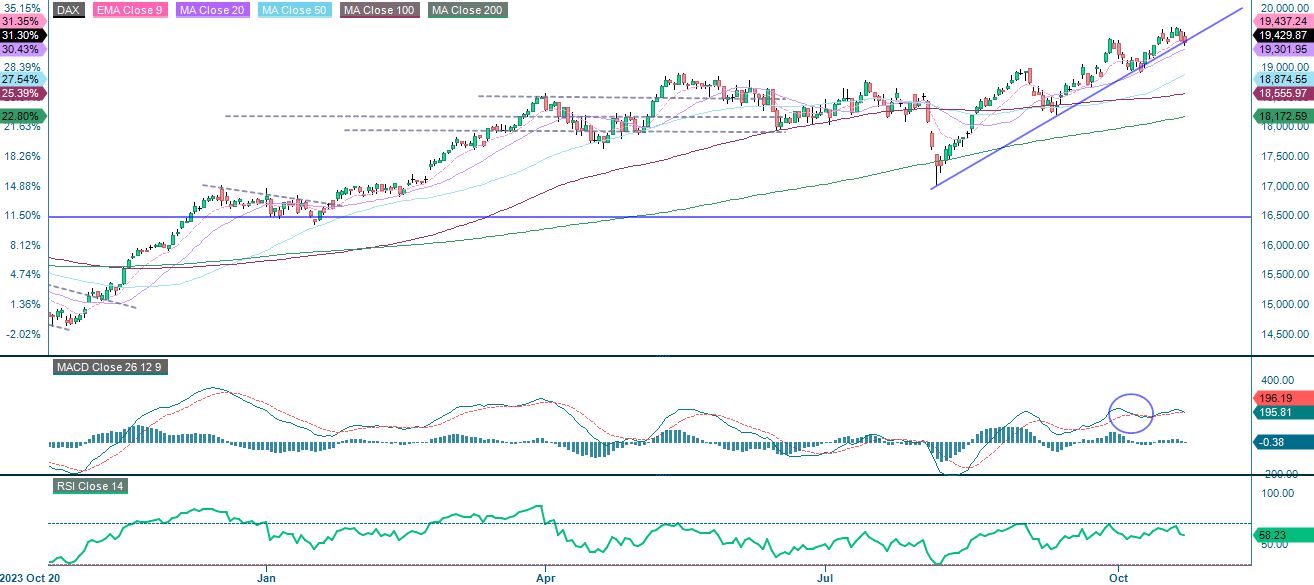Select the MA Close 200 legend label
This screenshot has height=585, width=1314.
pos(467,10)
